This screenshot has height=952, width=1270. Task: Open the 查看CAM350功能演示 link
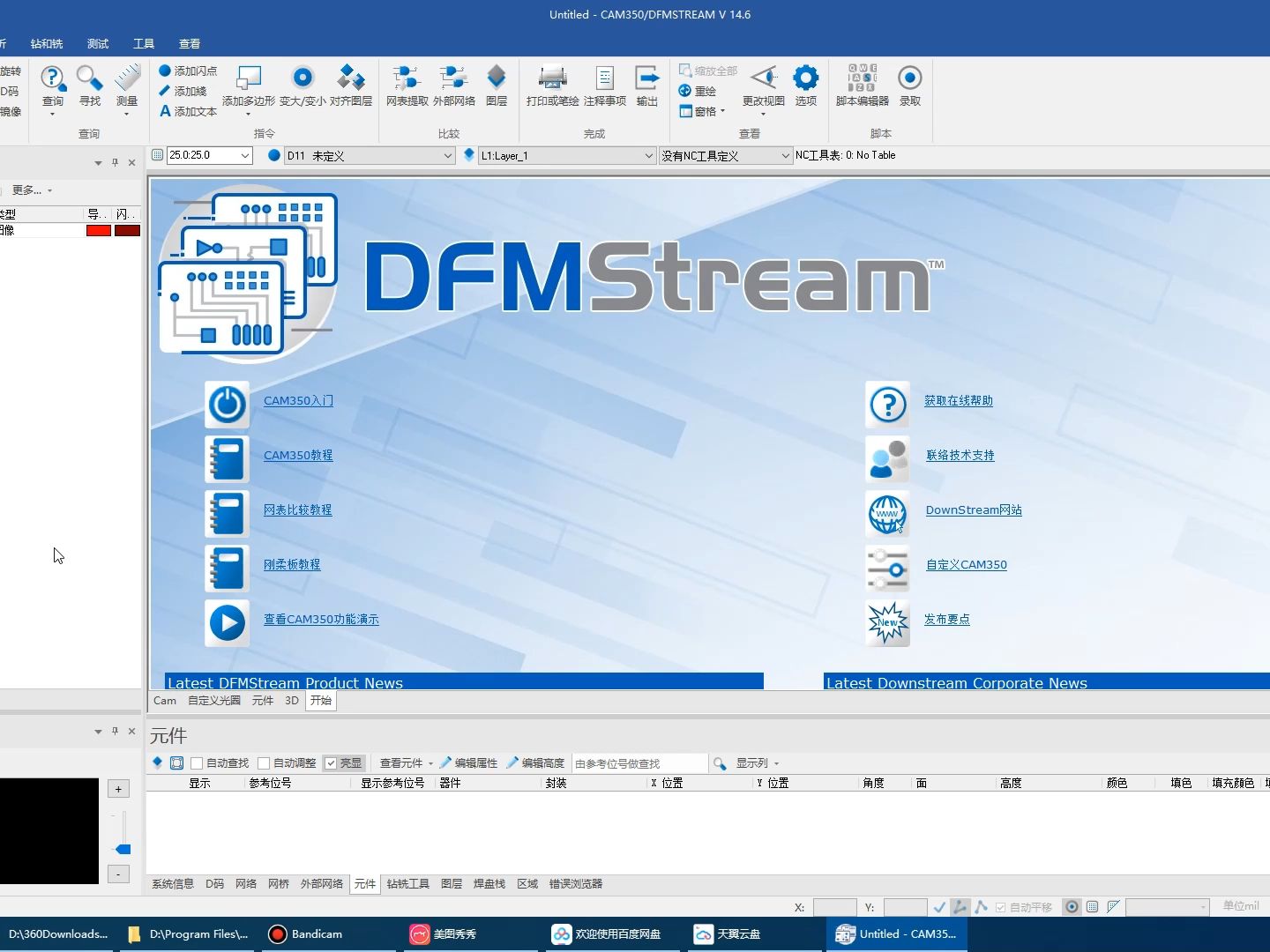tap(321, 620)
